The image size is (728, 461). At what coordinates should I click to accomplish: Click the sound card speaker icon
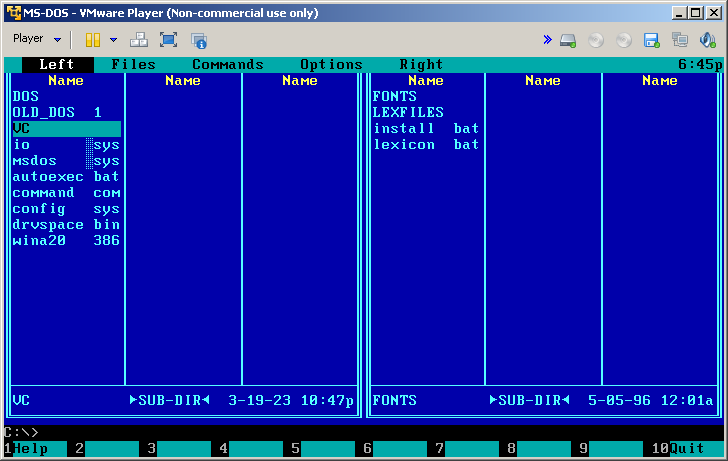click(708, 40)
